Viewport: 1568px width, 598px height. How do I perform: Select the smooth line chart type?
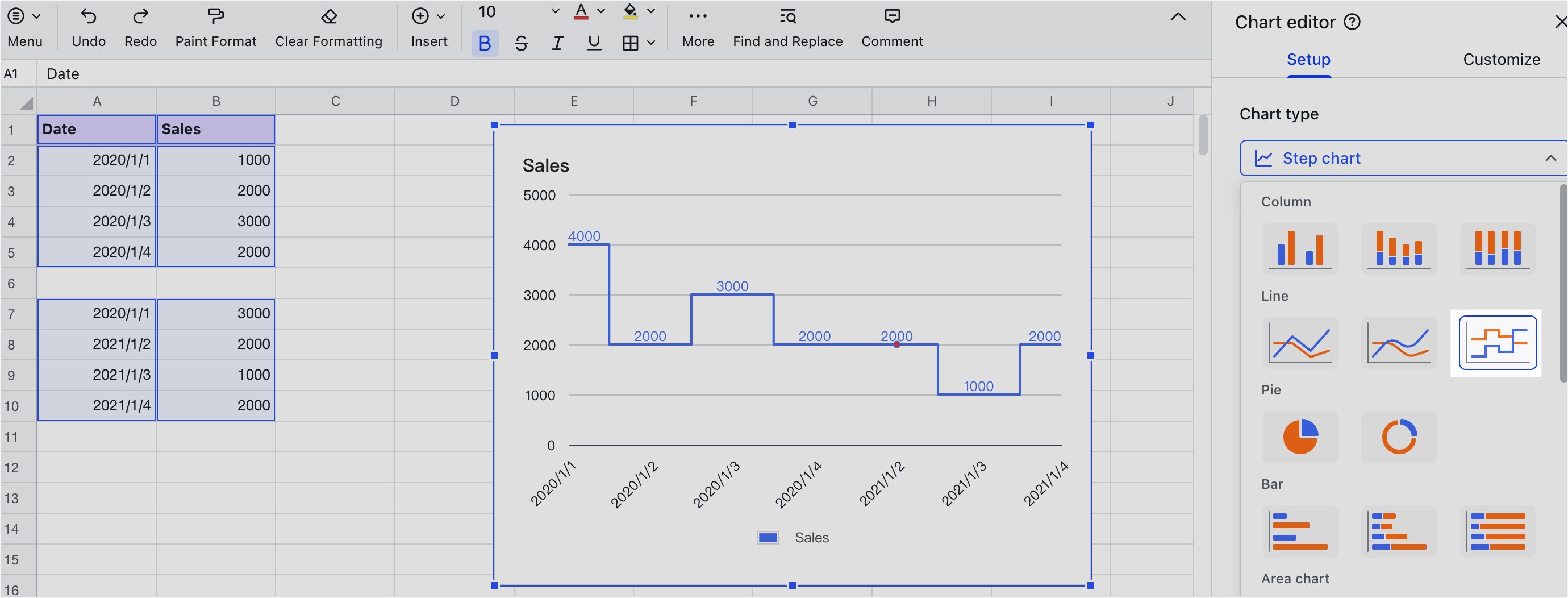[1399, 342]
